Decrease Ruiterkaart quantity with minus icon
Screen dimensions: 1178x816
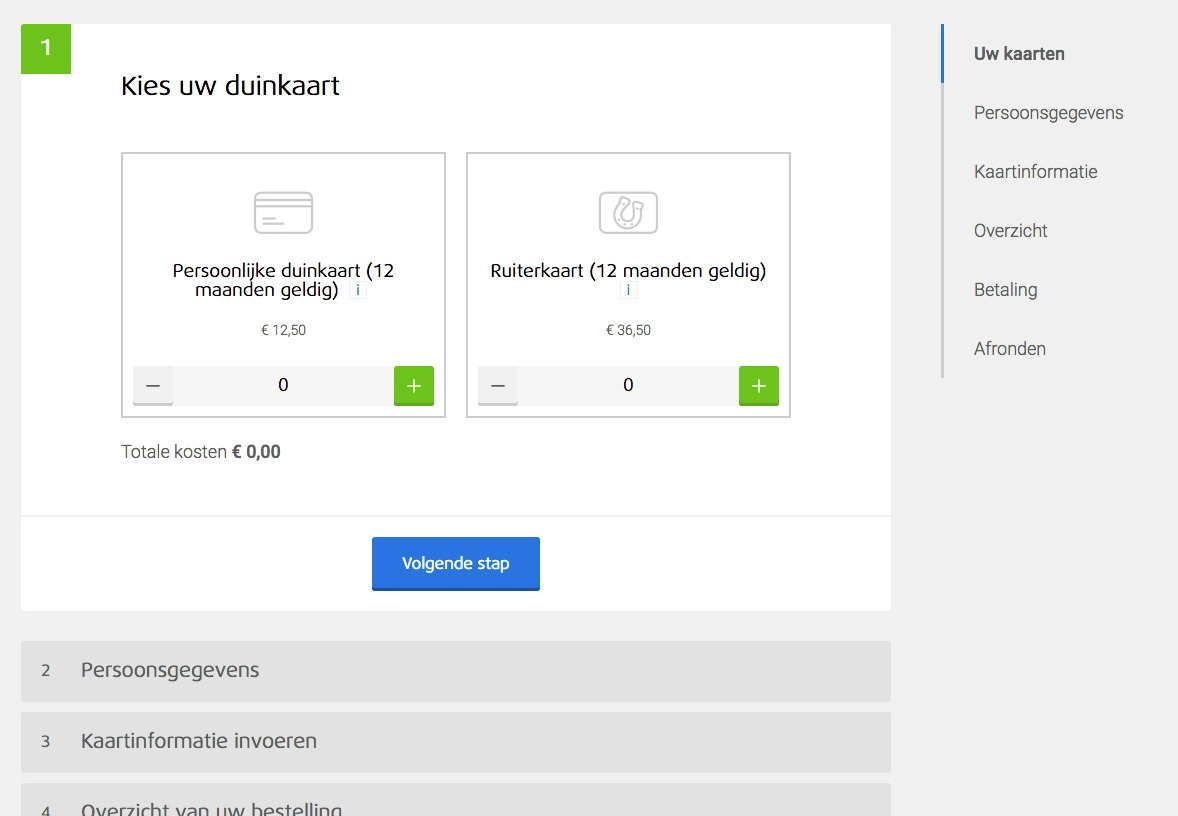point(497,385)
